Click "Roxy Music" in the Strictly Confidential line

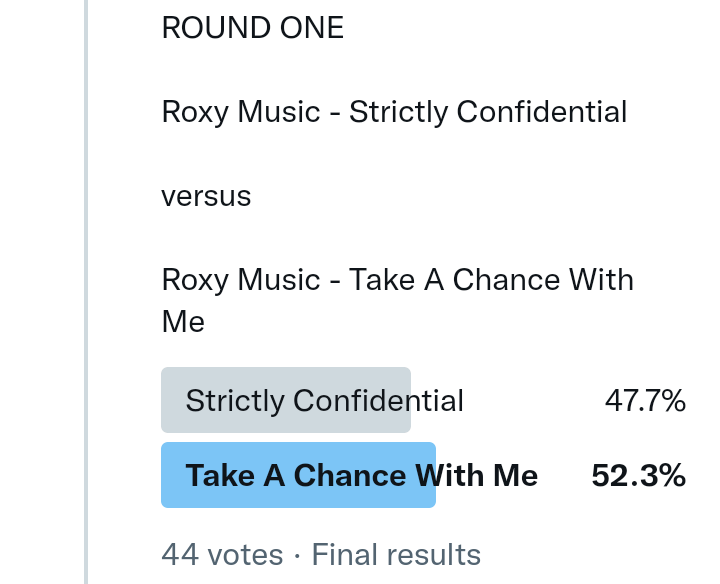click(240, 112)
